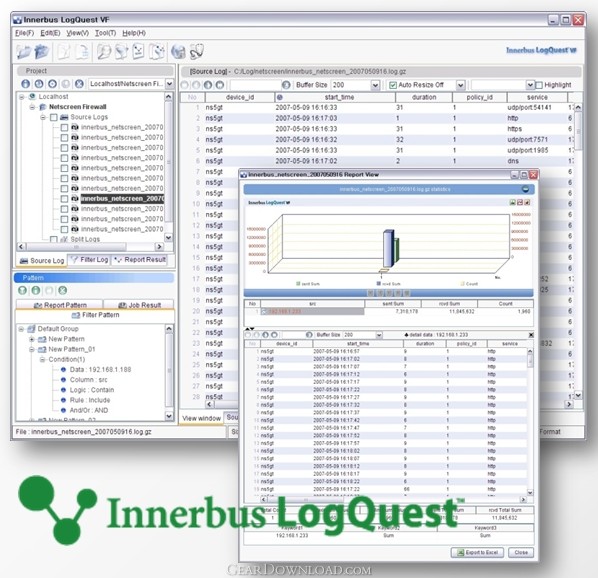Open the Buffer Size 200 dropdown
598x578 pixels.
pyautogui.click(x=375, y=85)
